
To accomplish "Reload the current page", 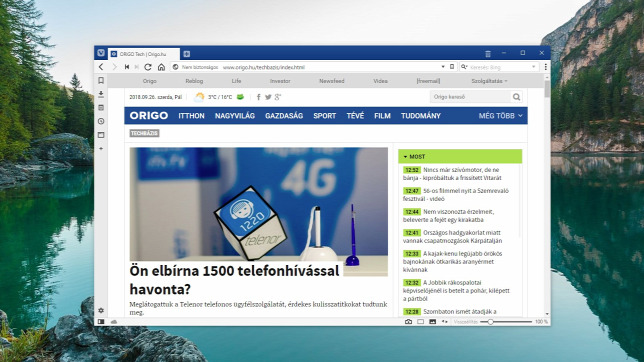I will [x=148, y=67].
